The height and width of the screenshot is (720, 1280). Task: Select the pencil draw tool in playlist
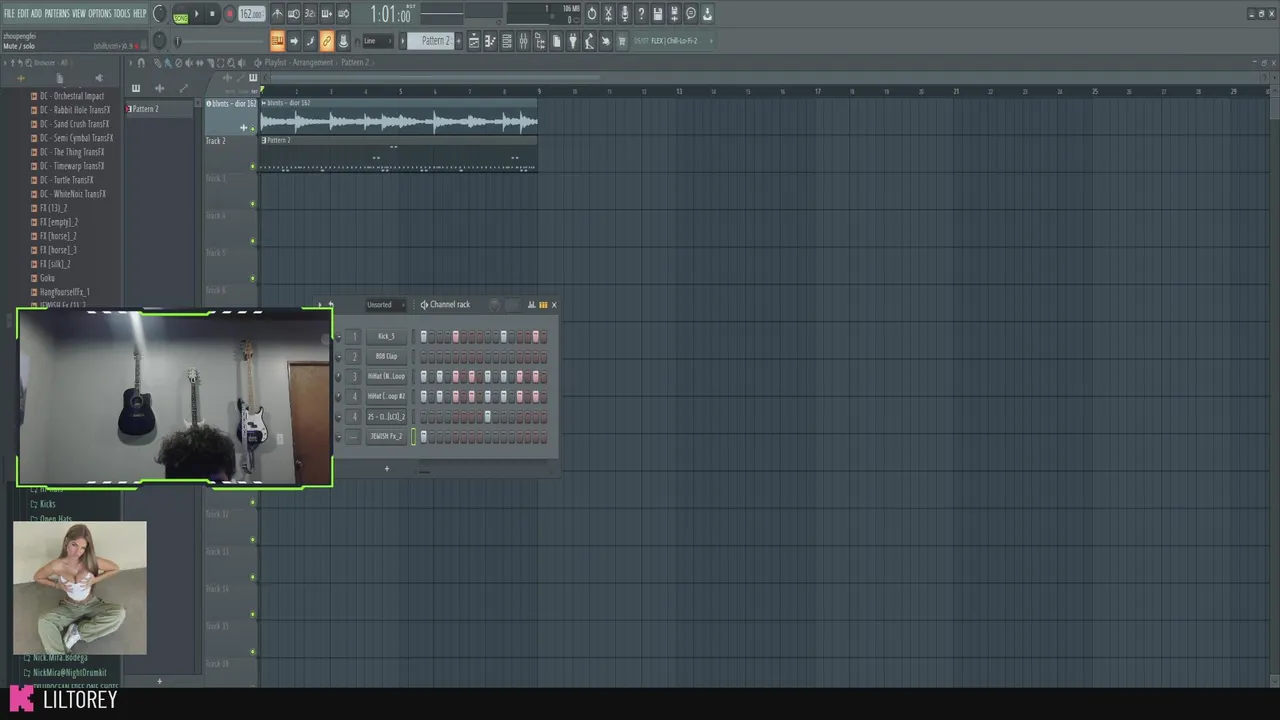[x=156, y=62]
